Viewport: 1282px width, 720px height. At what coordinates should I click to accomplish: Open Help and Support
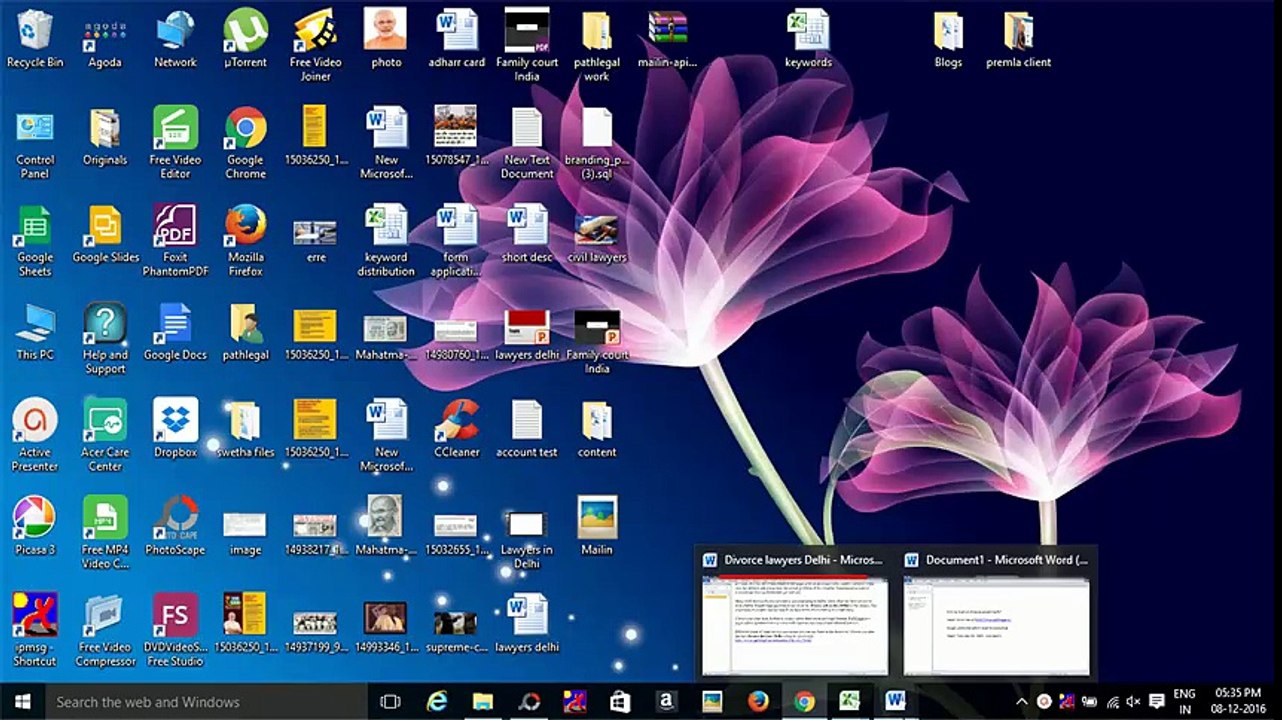click(105, 338)
